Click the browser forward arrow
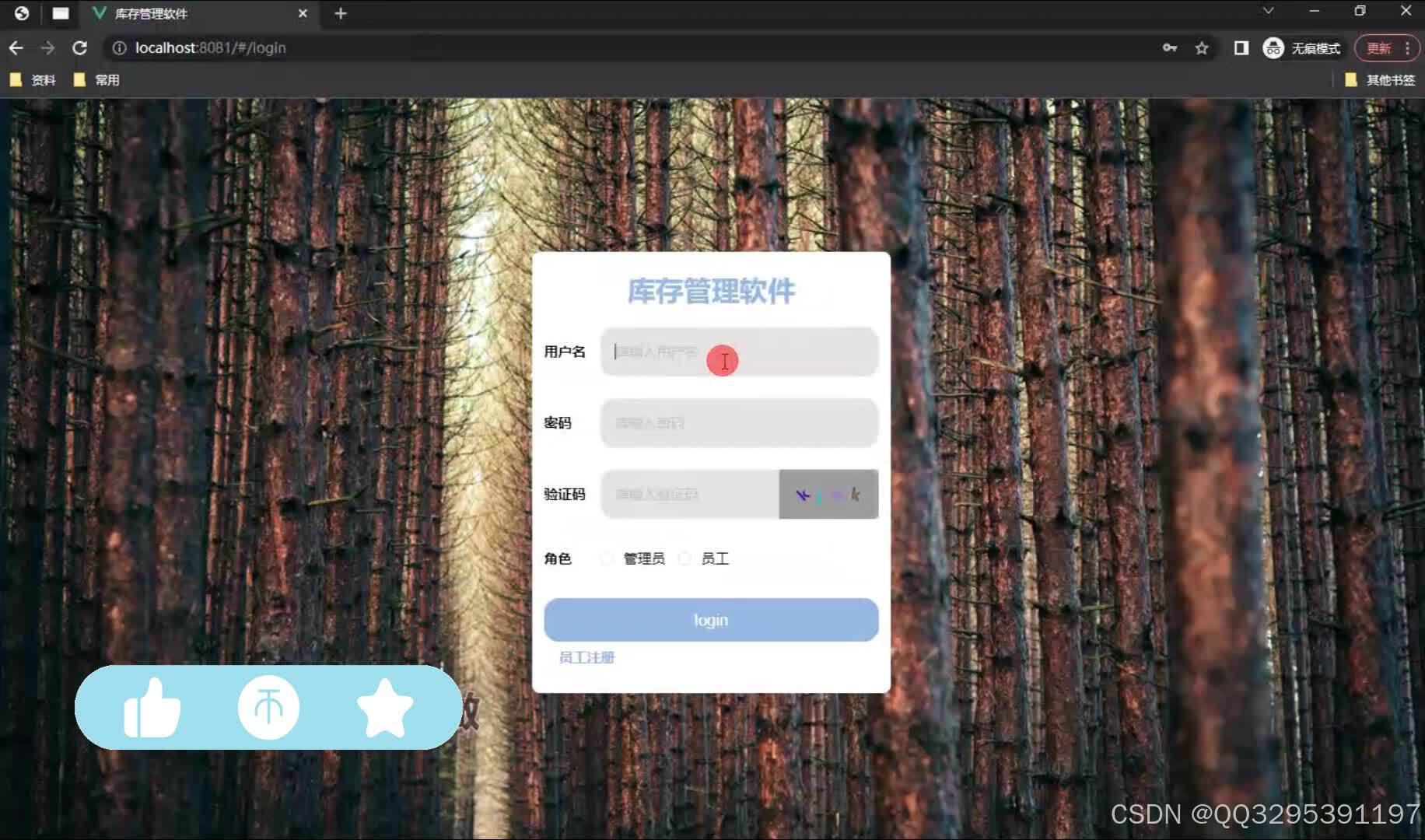The height and width of the screenshot is (840, 1425). (48, 48)
